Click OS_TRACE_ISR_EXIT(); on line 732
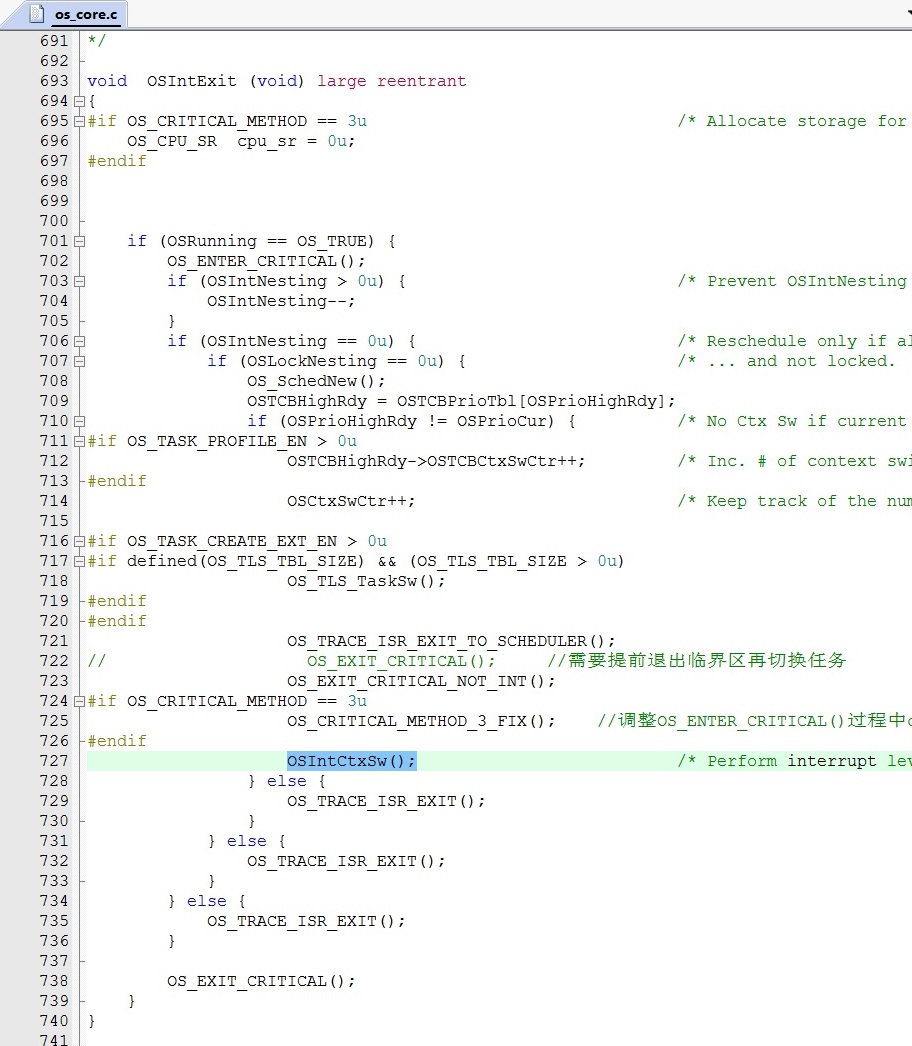This screenshot has width=912, height=1046. pyautogui.click(x=346, y=862)
